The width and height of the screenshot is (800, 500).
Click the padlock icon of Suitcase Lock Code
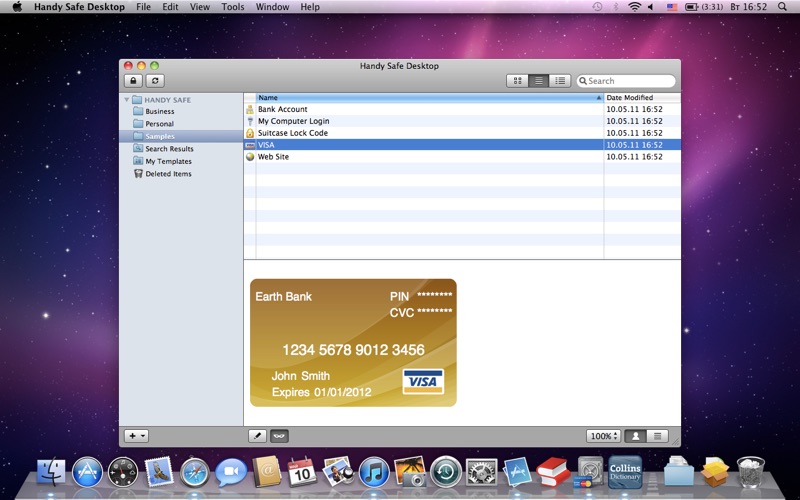[250, 133]
